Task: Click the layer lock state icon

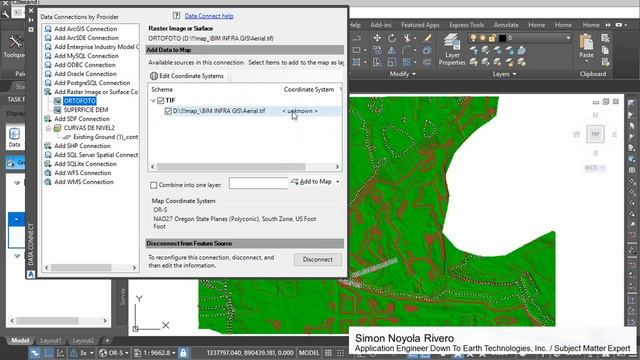Action: point(492,38)
